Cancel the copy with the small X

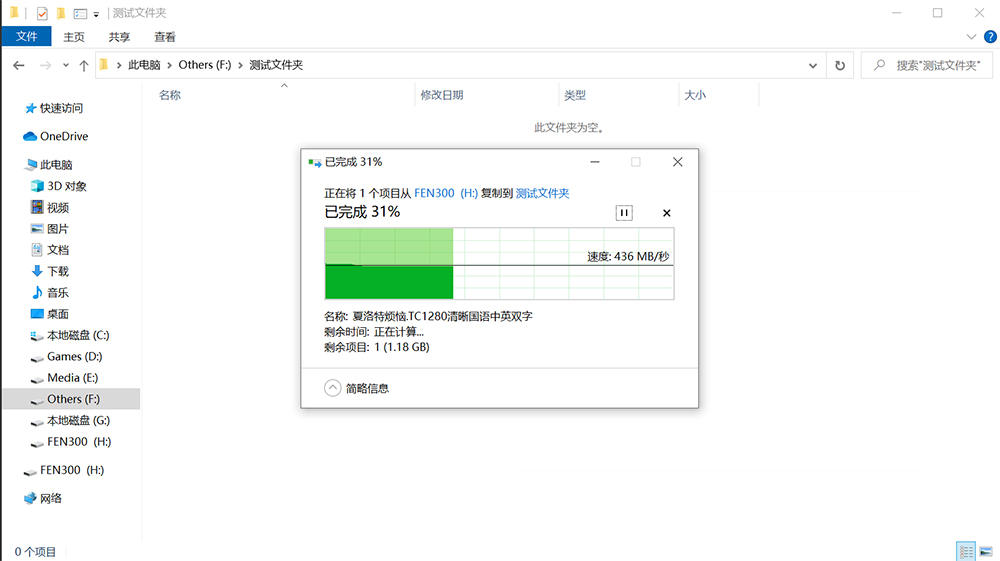point(666,213)
